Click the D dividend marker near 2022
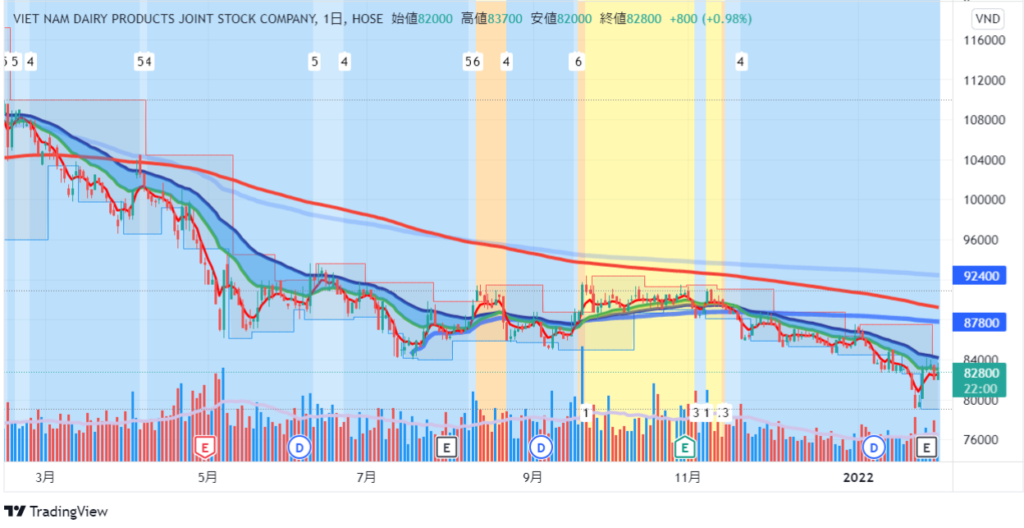1024x528 pixels. coord(873,448)
